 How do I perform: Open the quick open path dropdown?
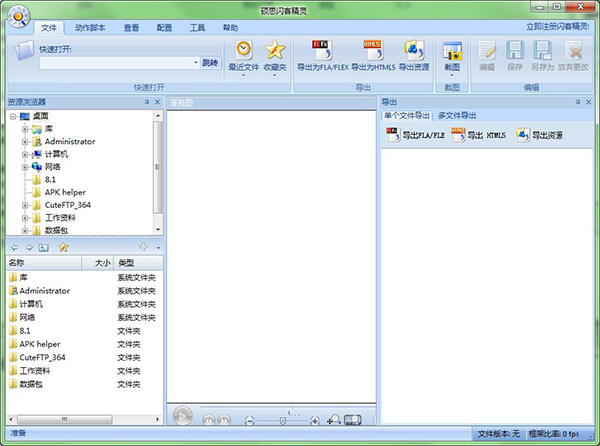point(196,63)
